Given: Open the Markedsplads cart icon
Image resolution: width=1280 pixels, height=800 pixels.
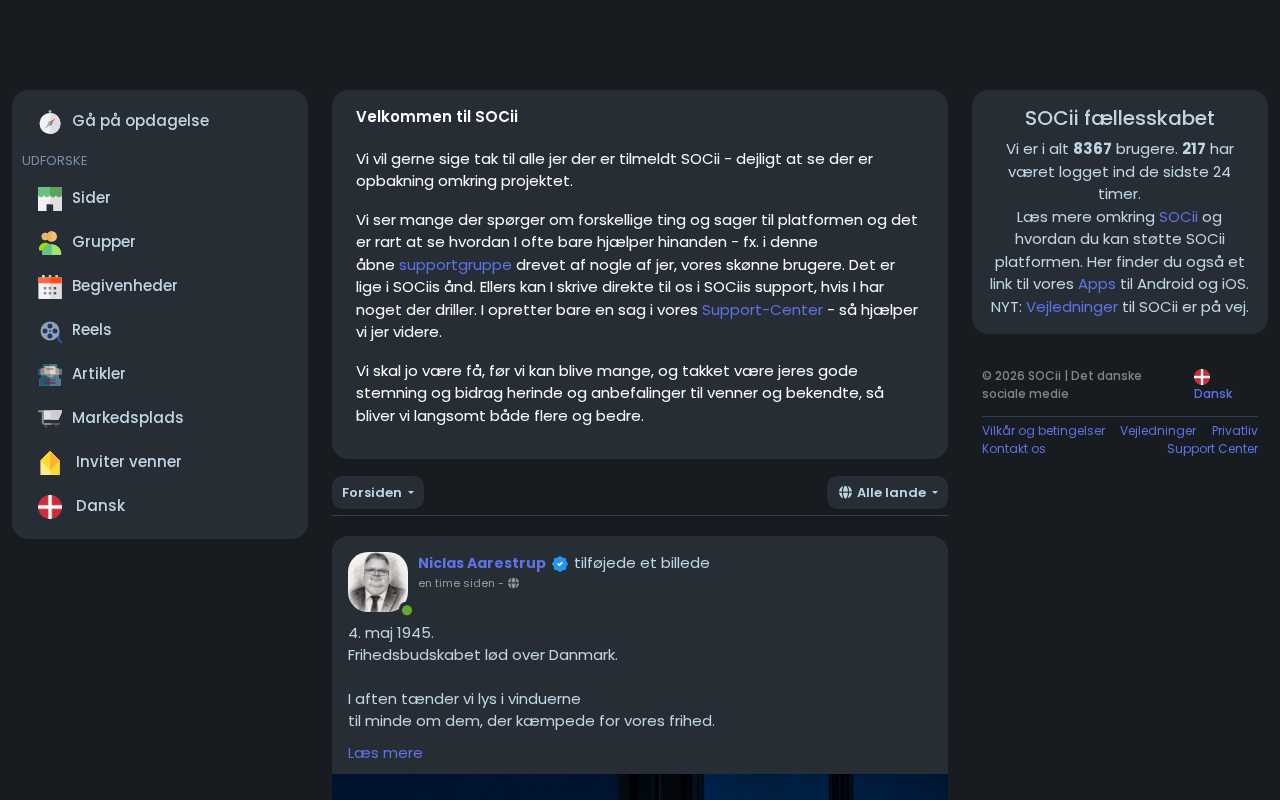Looking at the screenshot, I should click(50, 418).
